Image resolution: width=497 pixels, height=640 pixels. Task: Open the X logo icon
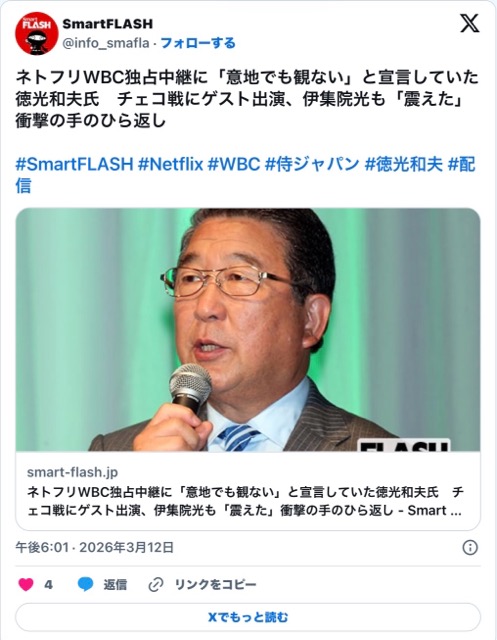(469, 23)
